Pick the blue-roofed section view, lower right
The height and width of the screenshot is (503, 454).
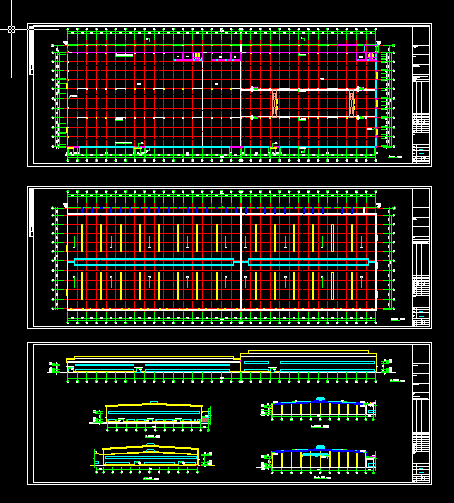[317, 459]
